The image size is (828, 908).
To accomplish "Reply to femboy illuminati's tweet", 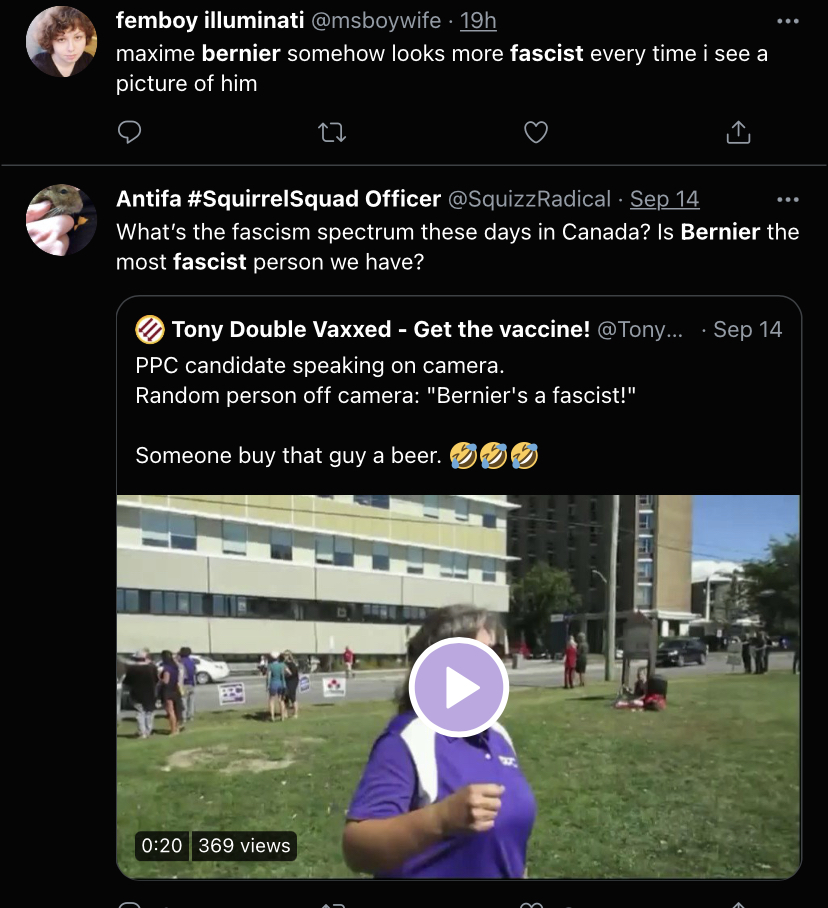I will coord(129,132).
